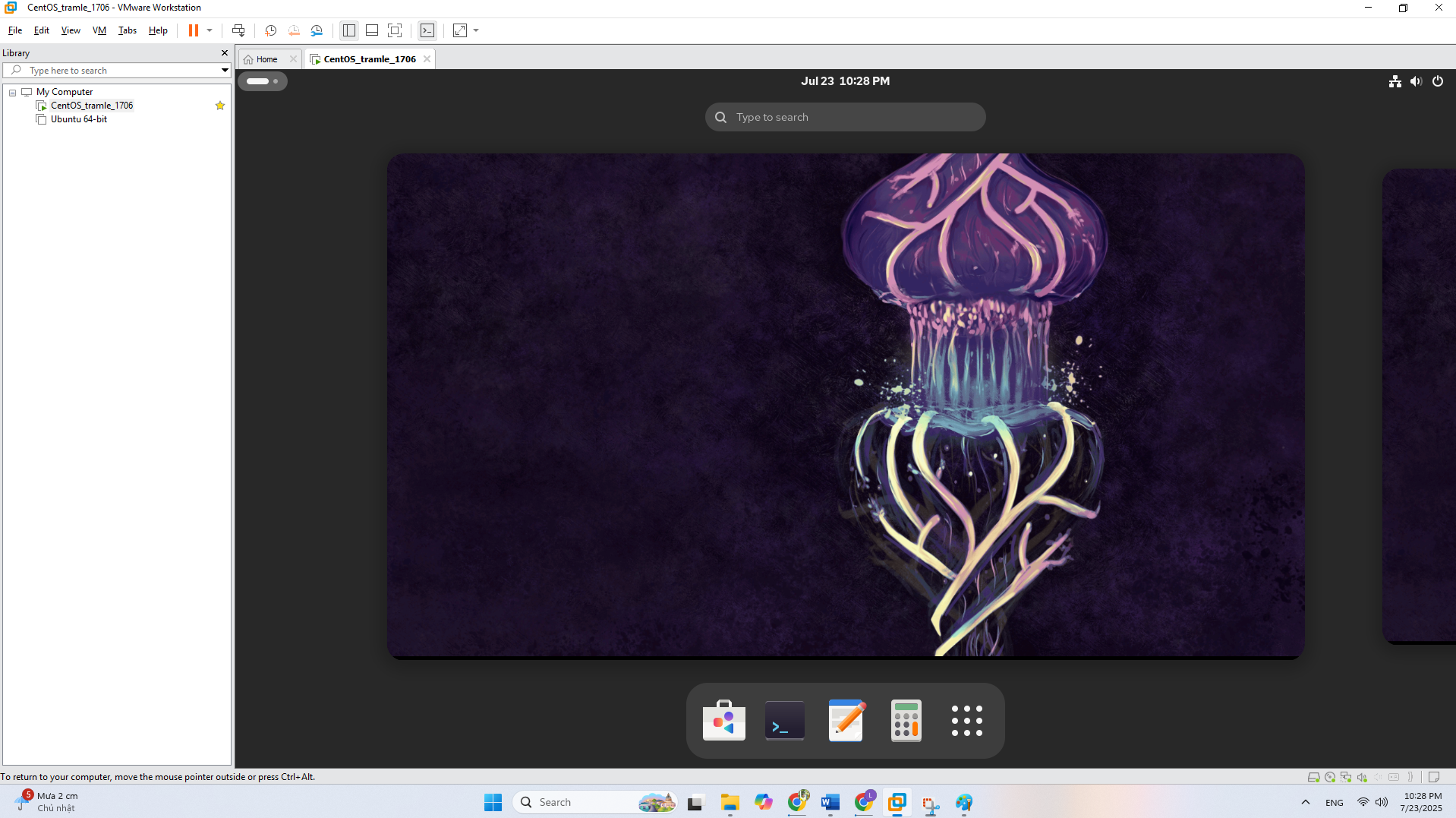This screenshot has width=1456, height=818.
Task: Toggle the library sidebar visibility
Action: pyautogui.click(x=349, y=30)
